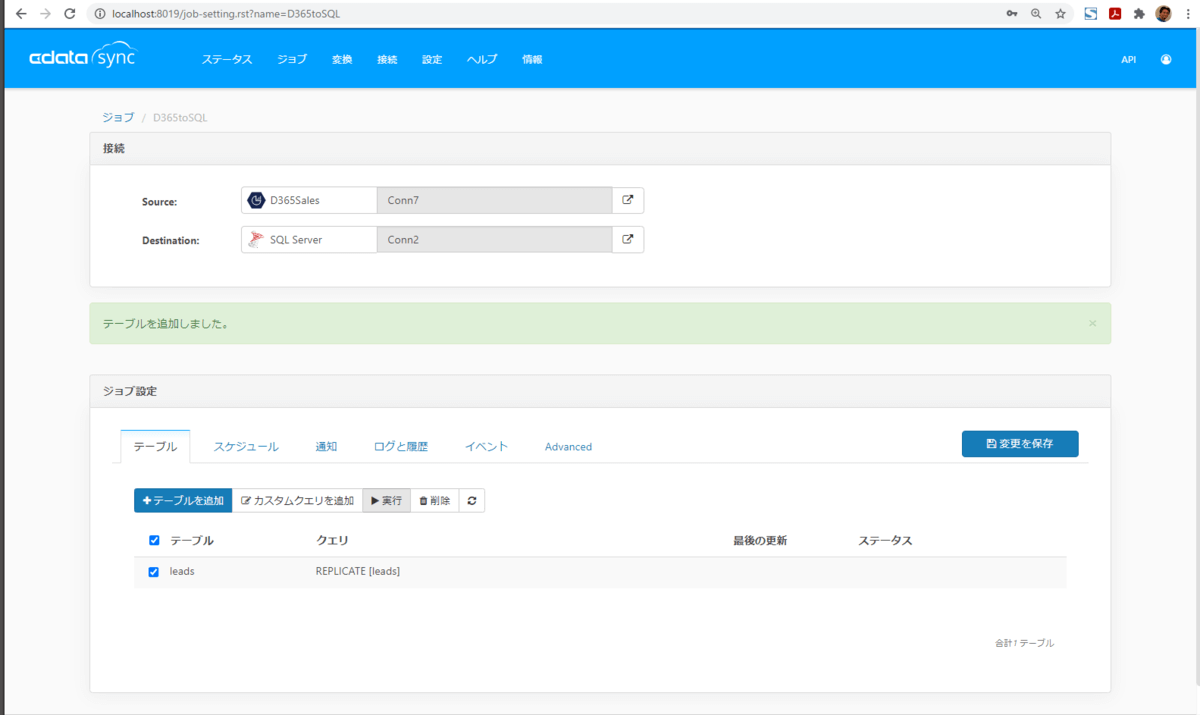Click the Chrome profile avatar
1200x715 pixels.
[1163, 14]
